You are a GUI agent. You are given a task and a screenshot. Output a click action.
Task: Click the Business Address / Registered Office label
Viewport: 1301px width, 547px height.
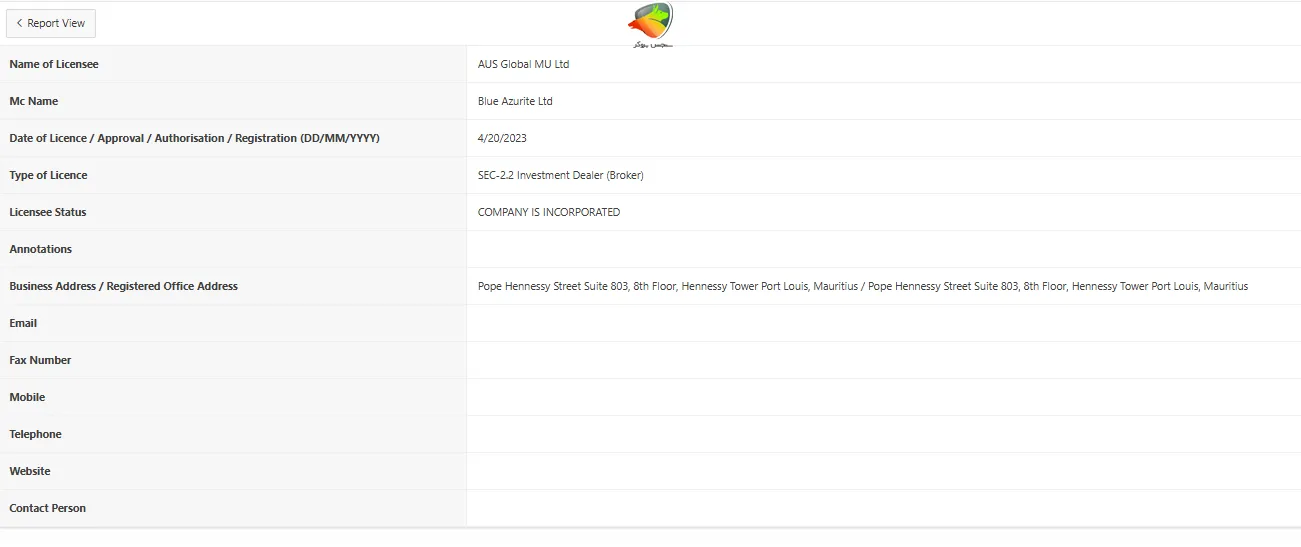click(x=124, y=286)
